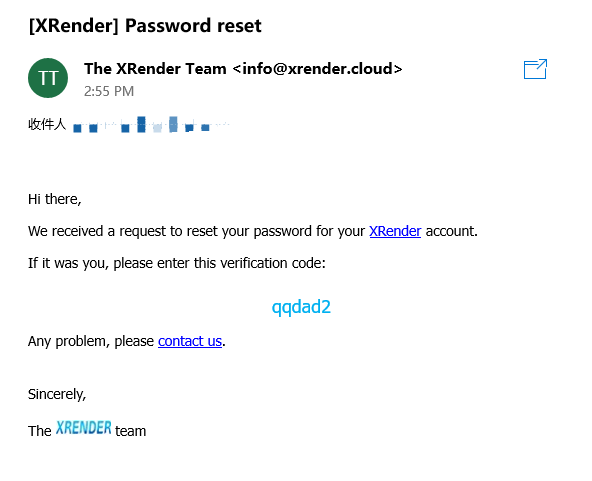
Task: Click the XRENDER logo in the signature
Action: (83, 428)
